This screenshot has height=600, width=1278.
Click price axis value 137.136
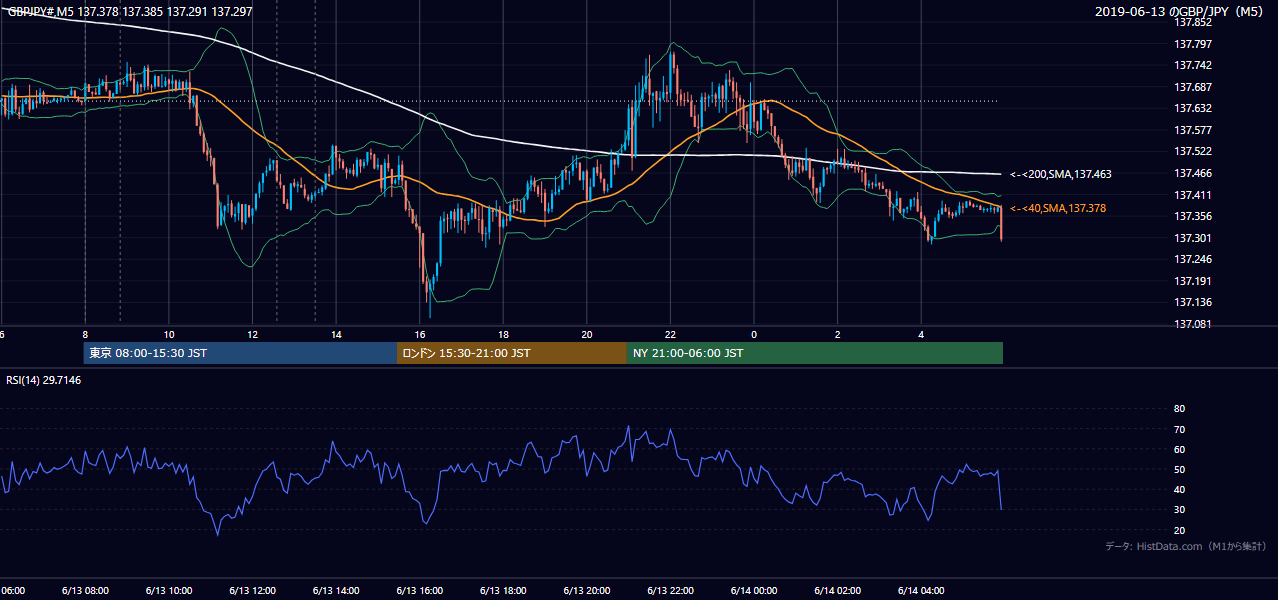(x=1192, y=302)
